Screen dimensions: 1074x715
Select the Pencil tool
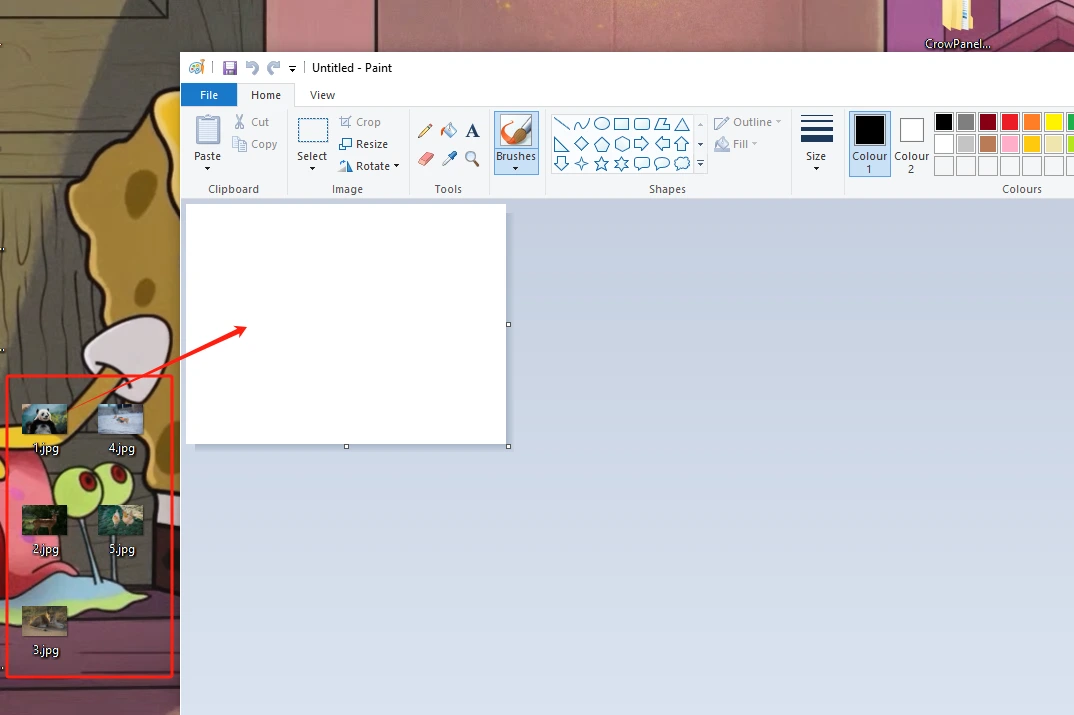point(425,131)
